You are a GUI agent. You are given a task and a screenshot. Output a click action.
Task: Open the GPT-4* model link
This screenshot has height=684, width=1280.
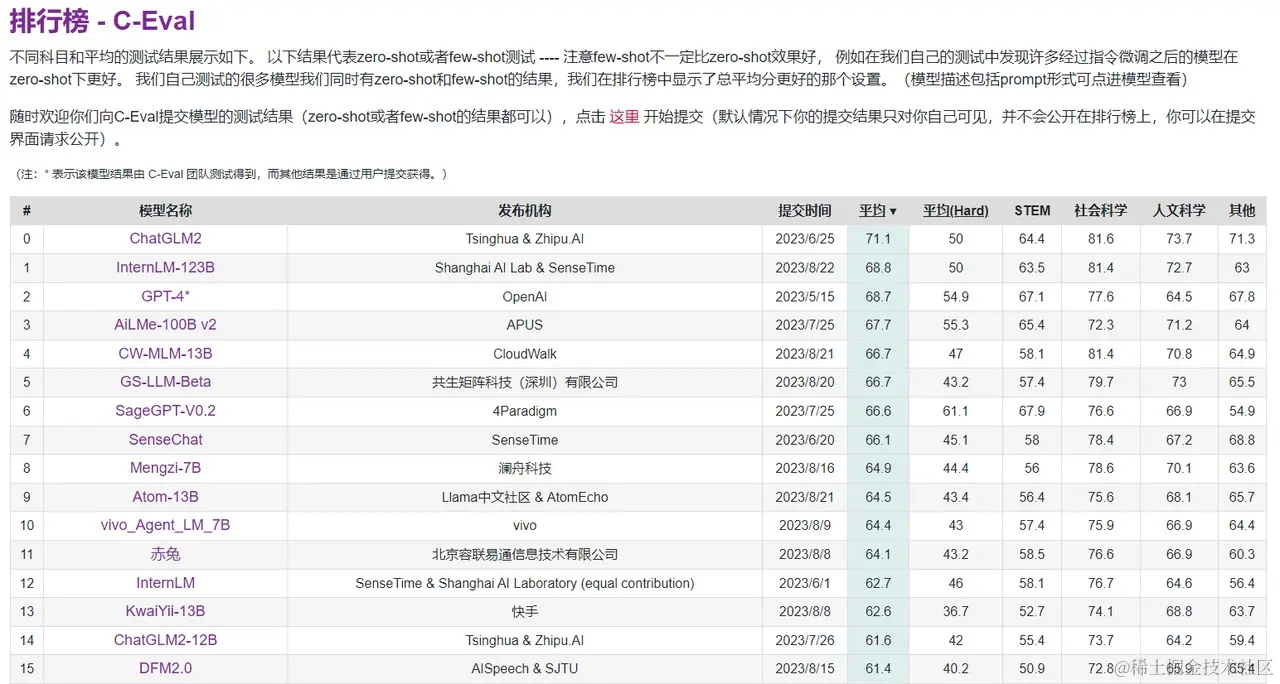click(165, 296)
